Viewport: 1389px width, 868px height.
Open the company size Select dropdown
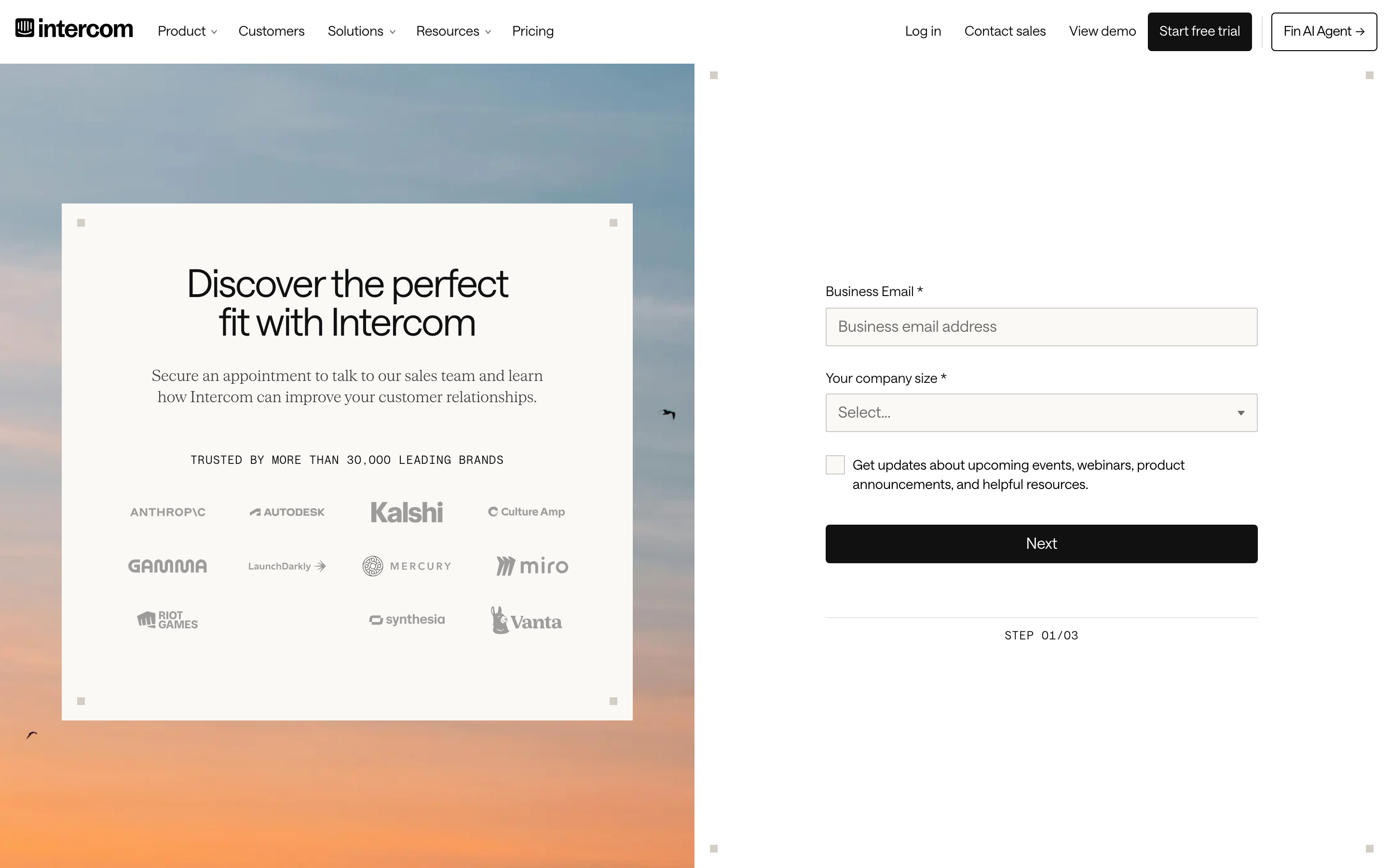click(x=1041, y=413)
